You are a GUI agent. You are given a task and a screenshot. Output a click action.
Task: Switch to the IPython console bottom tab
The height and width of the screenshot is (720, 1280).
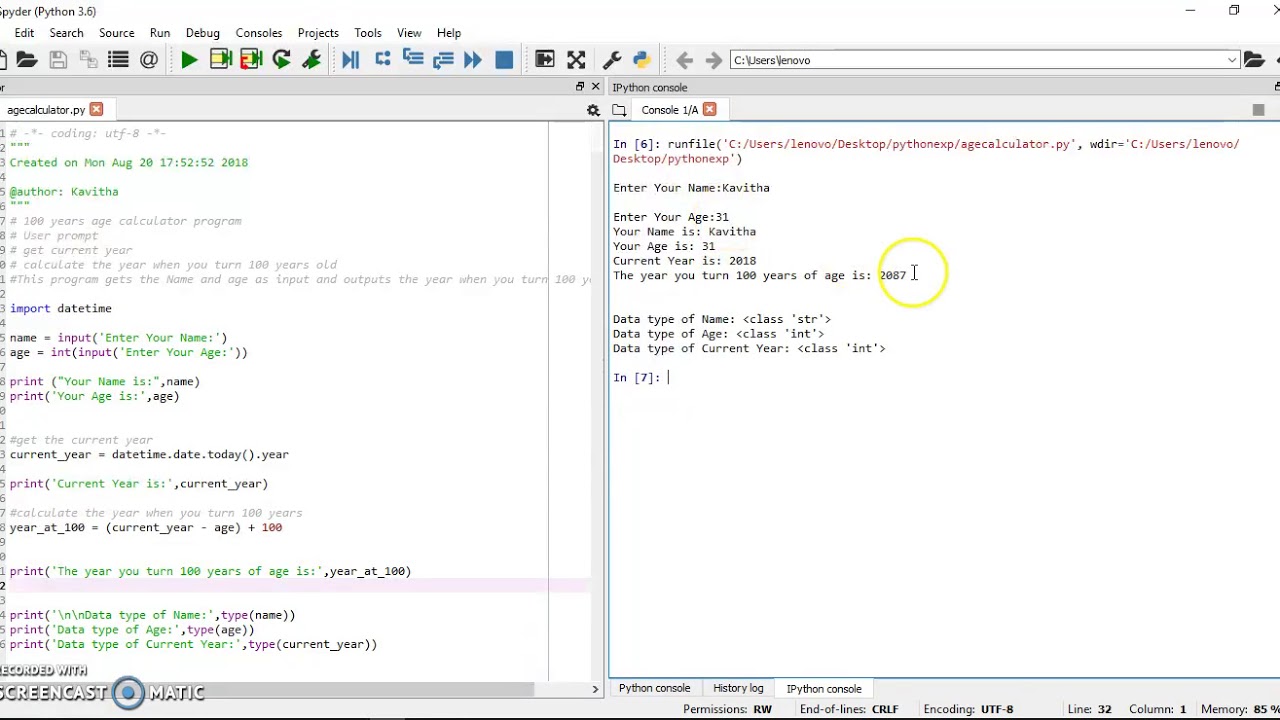point(824,688)
